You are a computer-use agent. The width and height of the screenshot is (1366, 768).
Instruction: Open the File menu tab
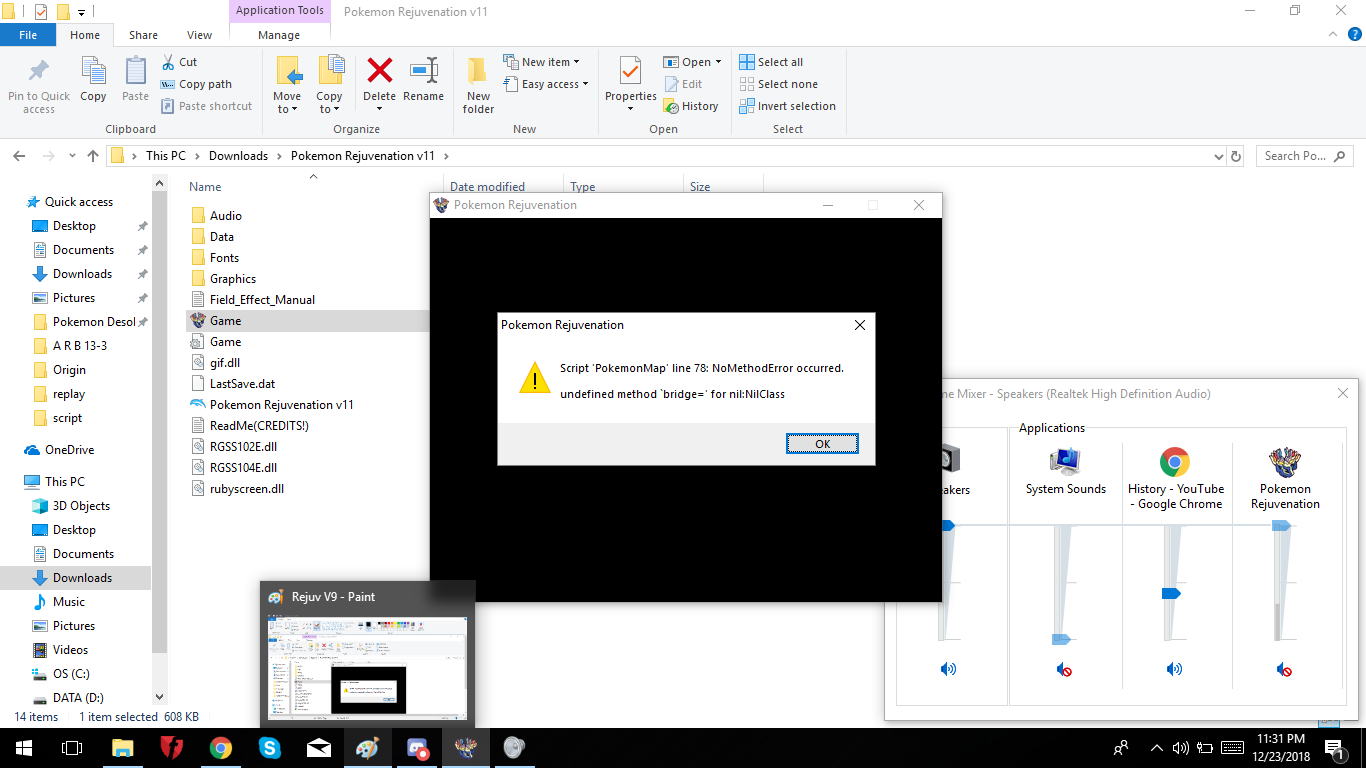28,35
